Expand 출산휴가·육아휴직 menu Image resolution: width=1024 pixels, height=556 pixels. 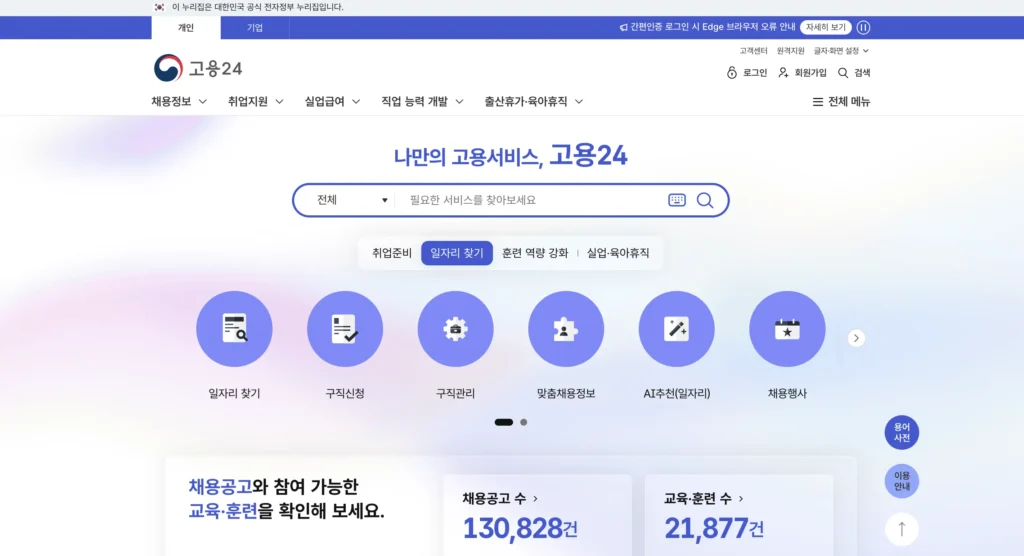click(534, 101)
